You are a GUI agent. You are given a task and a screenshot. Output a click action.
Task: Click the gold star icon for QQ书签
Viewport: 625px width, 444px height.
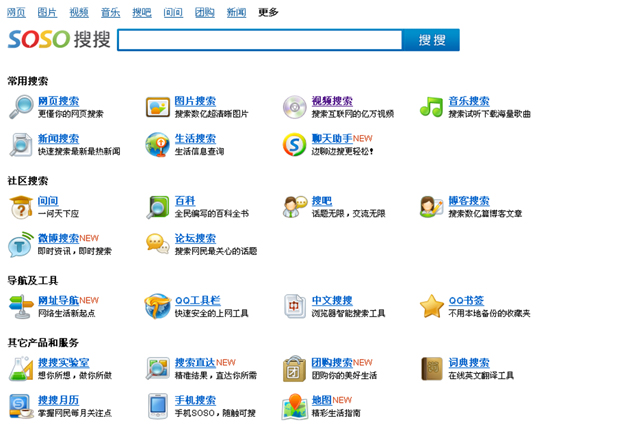[x=432, y=306]
